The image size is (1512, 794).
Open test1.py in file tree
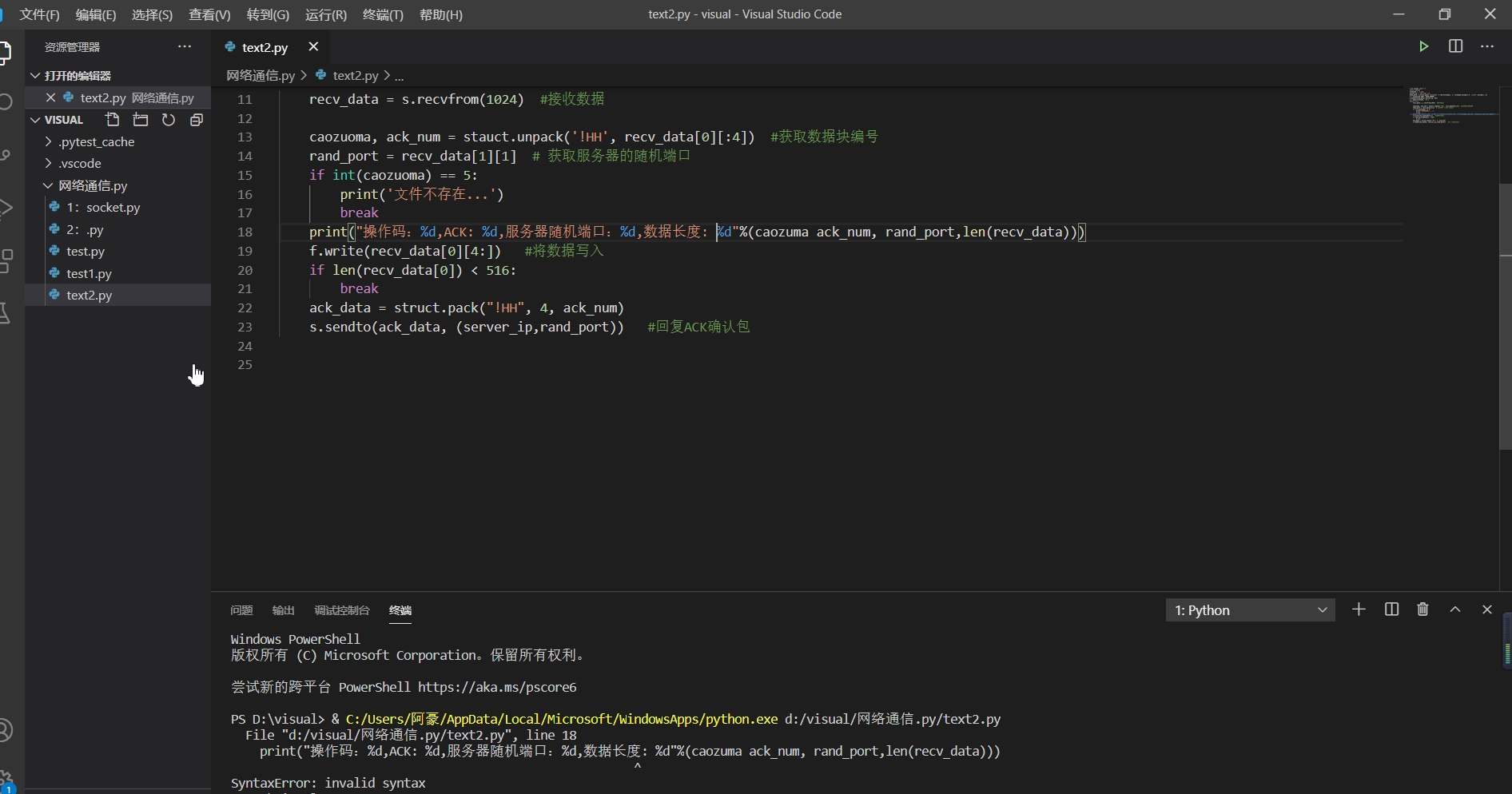point(118,273)
